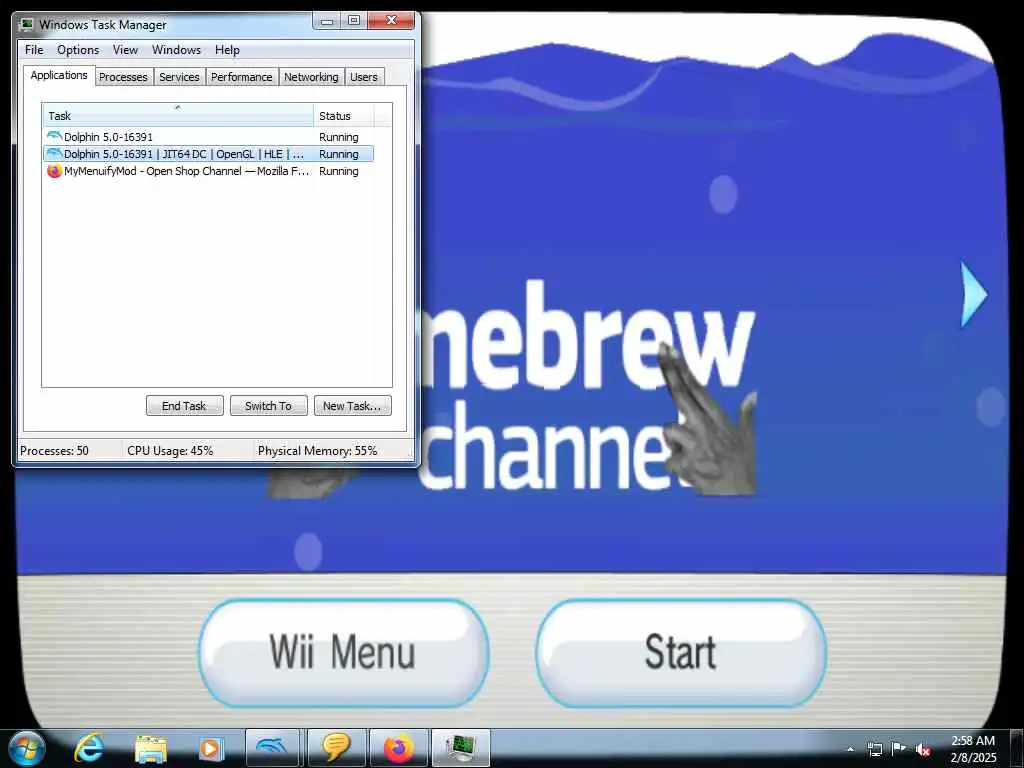Screen dimensions: 1024x768
Task: Click the Running status of the MyMenuifyMod task
Action: point(339,171)
